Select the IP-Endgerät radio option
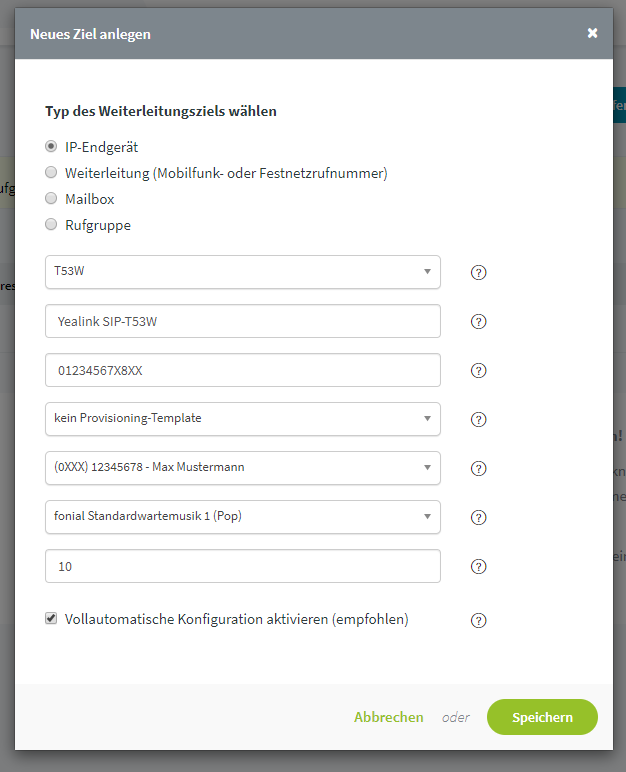Screen dimensions: 626x772 (51, 146)
